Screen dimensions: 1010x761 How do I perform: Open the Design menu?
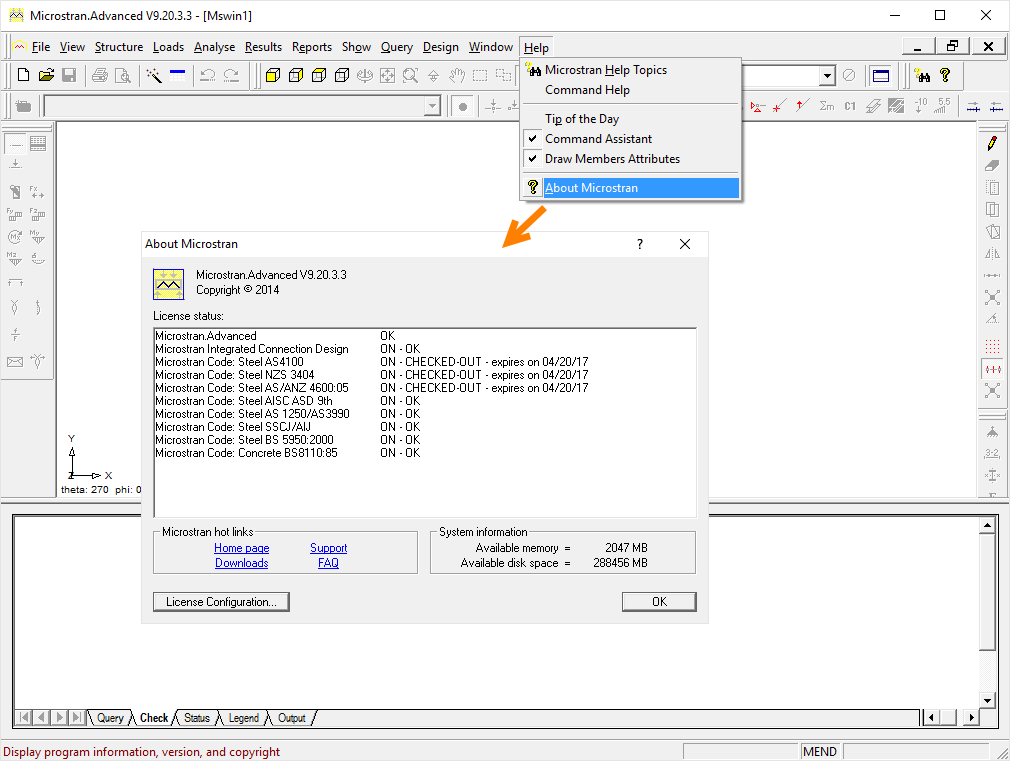pos(441,47)
